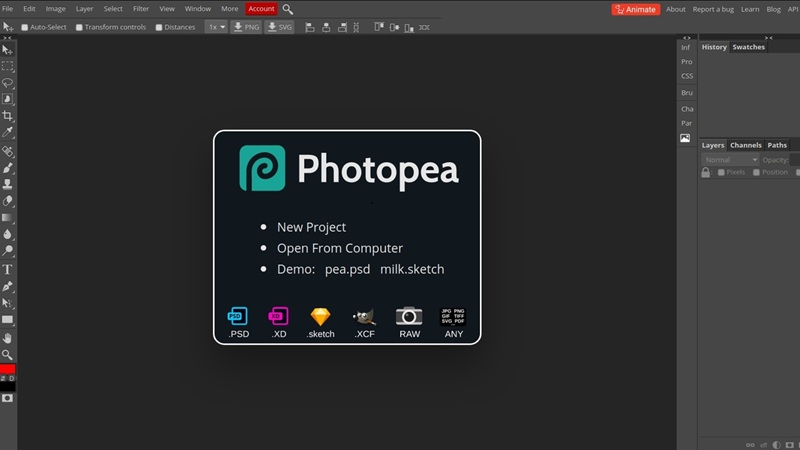800x450 pixels.
Task: Enable the Auto-Select checkbox
Action: coord(24,28)
